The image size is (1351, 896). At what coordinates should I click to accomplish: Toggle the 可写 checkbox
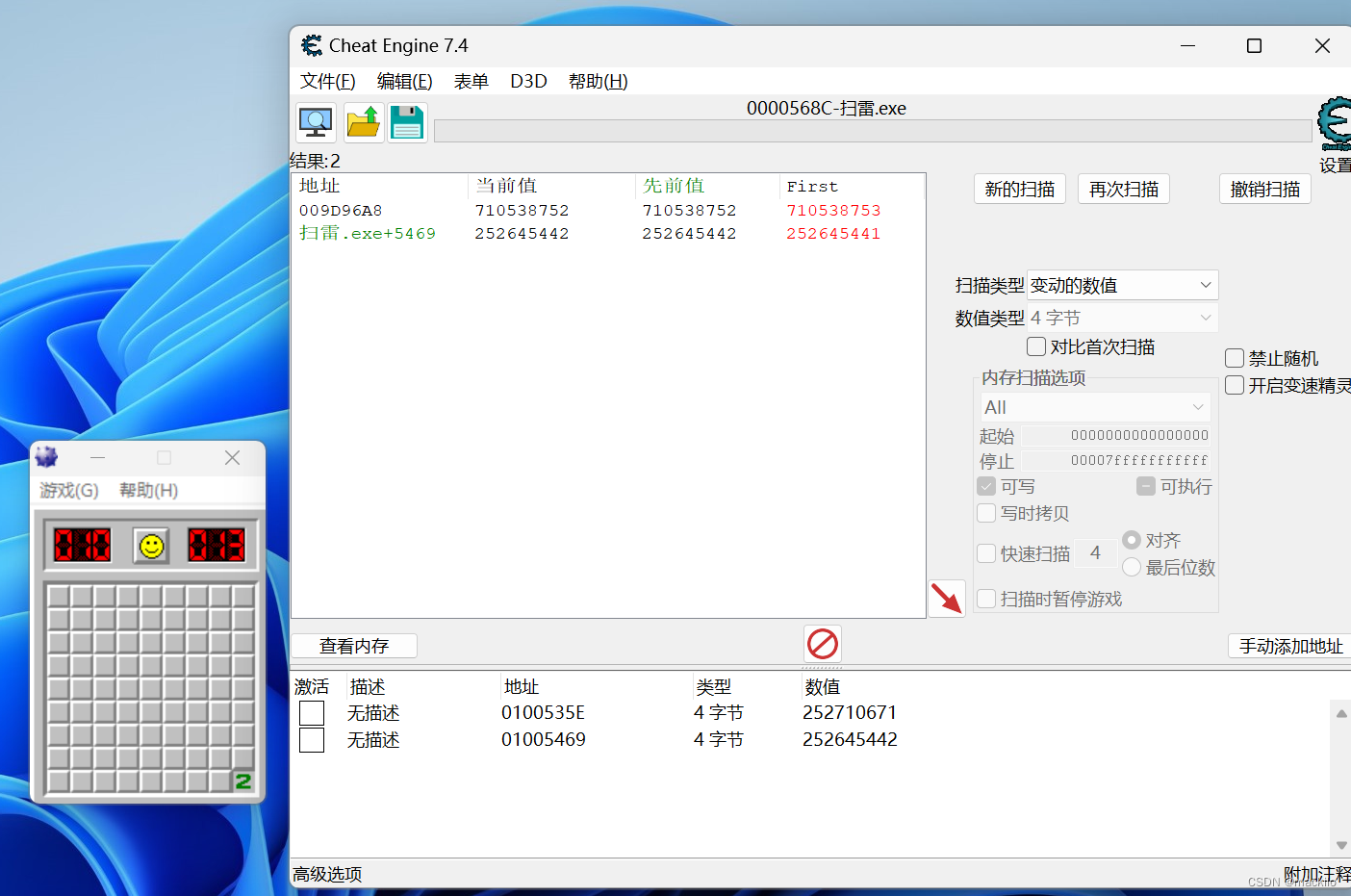pos(986,486)
